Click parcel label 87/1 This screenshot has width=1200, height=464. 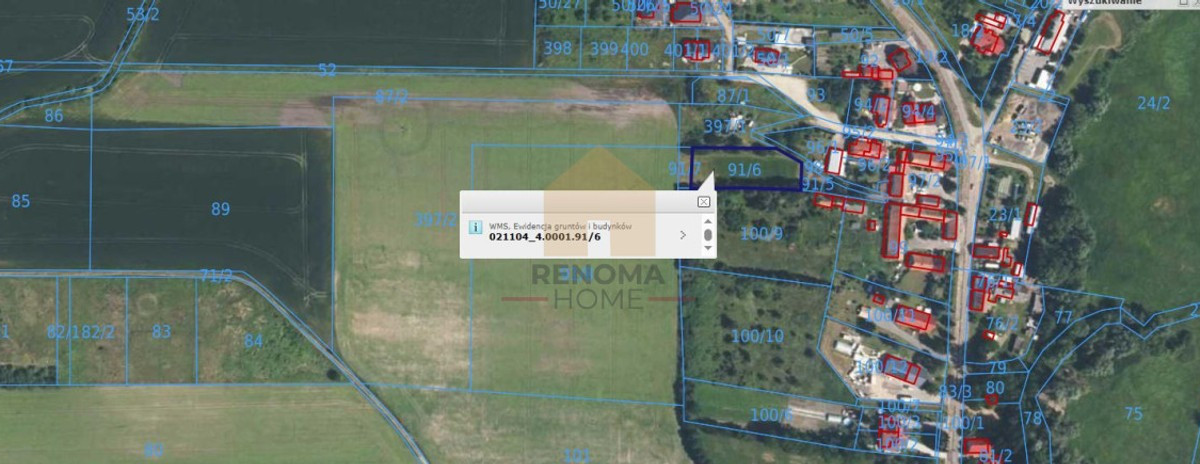point(734,94)
